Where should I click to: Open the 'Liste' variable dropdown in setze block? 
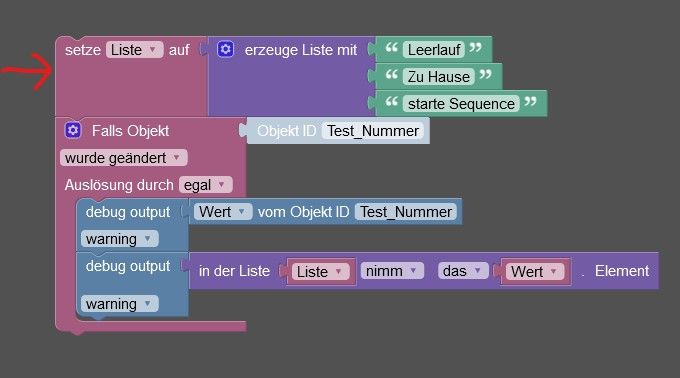click(x=134, y=50)
